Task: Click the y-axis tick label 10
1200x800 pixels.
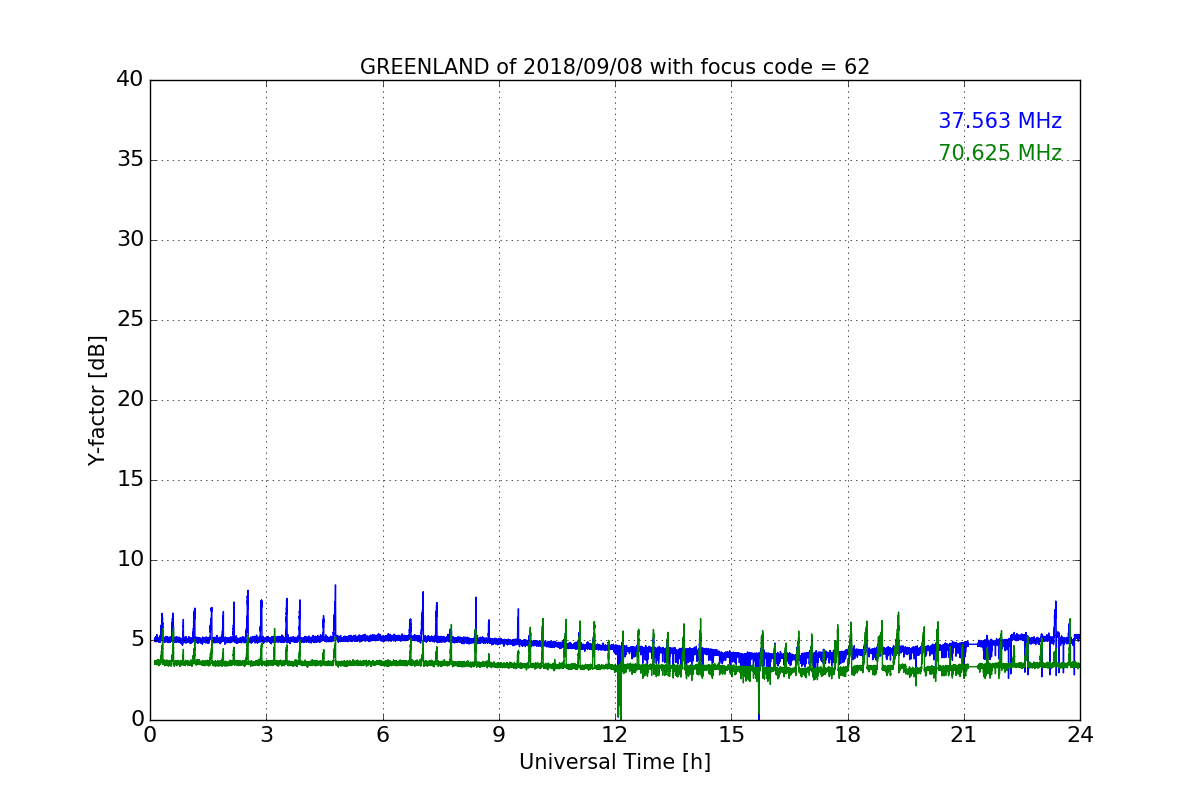Action: pyautogui.click(x=130, y=559)
